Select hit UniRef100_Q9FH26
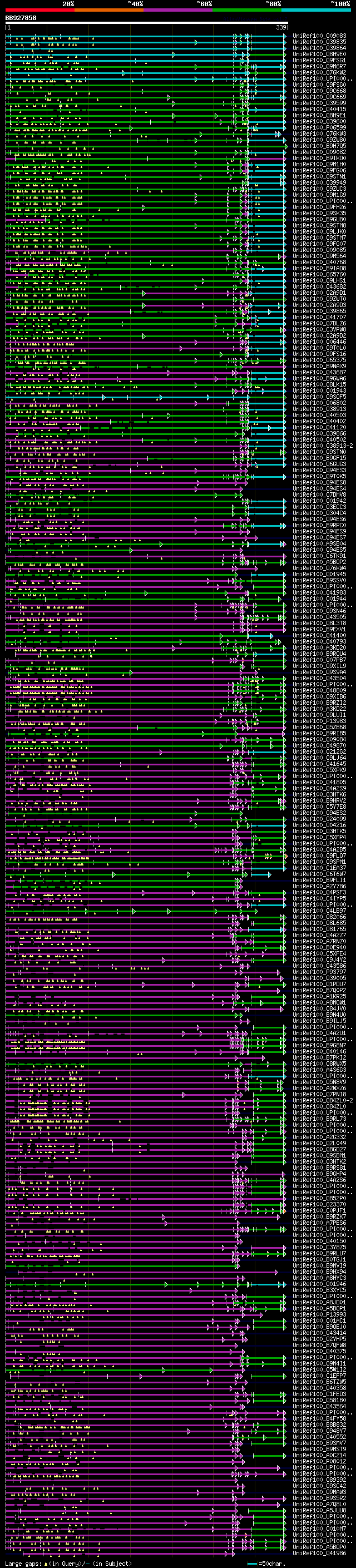Viewport: 356px width, 1568px height. click(x=319, y=207)
